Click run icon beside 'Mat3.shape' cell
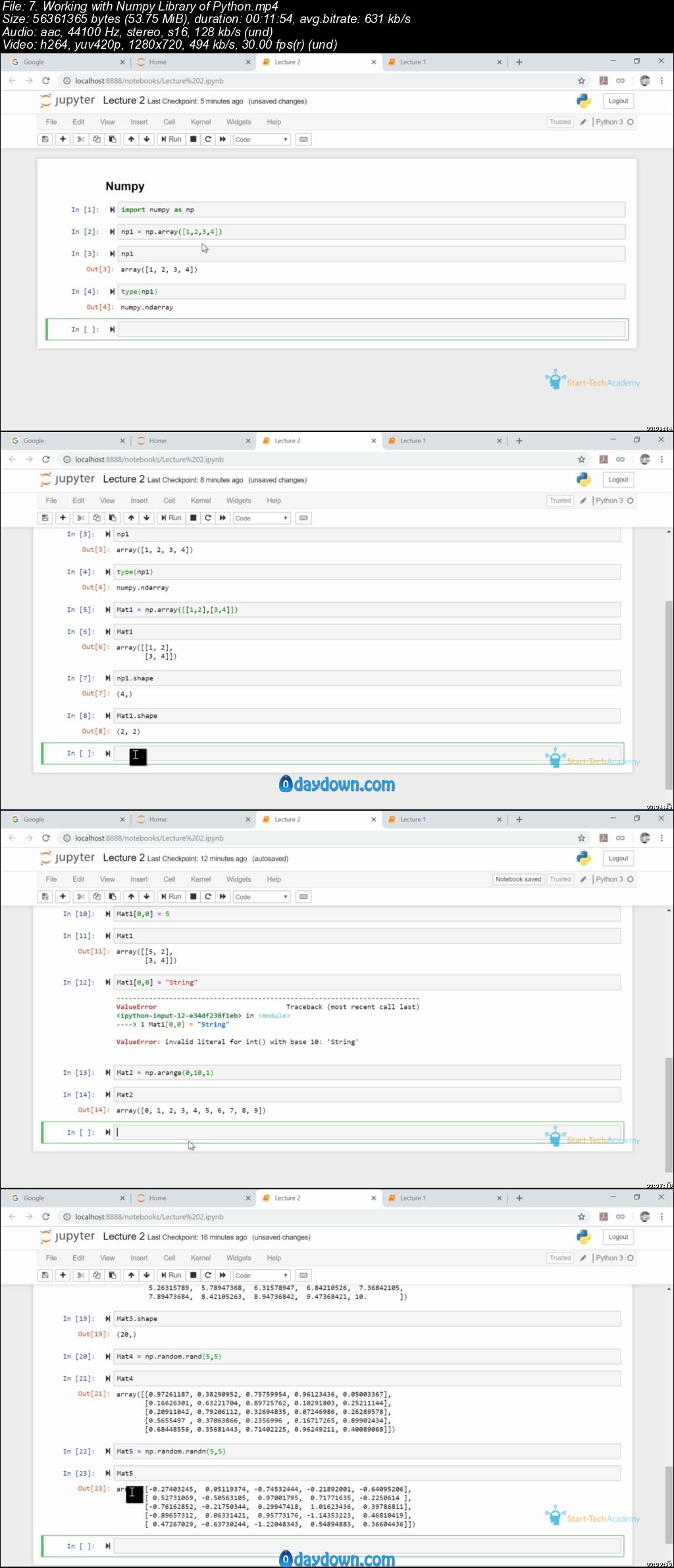This screenshot has height=1568, width=674. pos(107,1318)
